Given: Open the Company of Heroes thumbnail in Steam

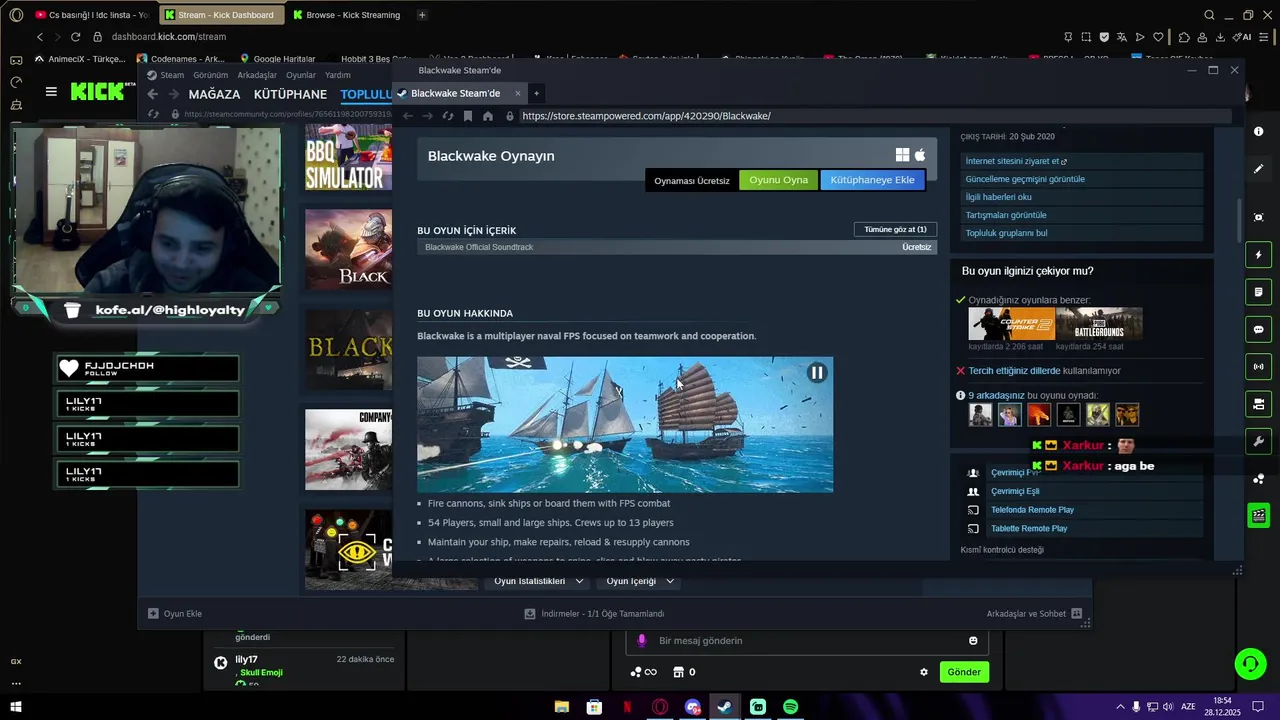Looking at the screenshot, I should (348, 449).
